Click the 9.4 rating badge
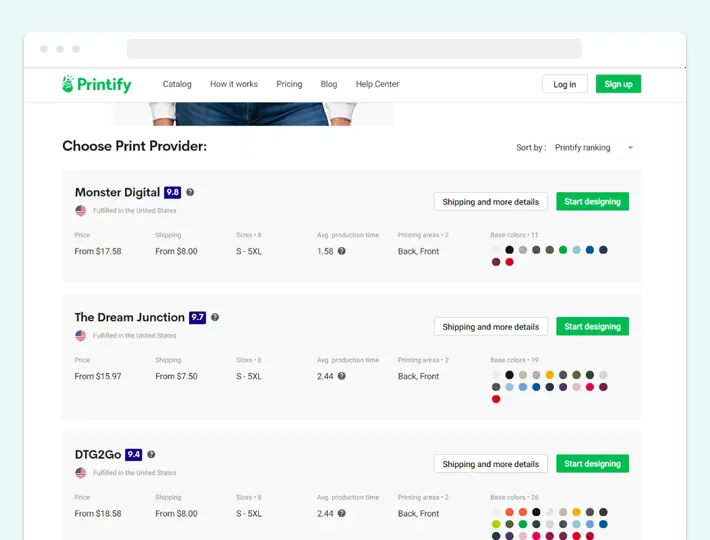 (x=134, y=454)
